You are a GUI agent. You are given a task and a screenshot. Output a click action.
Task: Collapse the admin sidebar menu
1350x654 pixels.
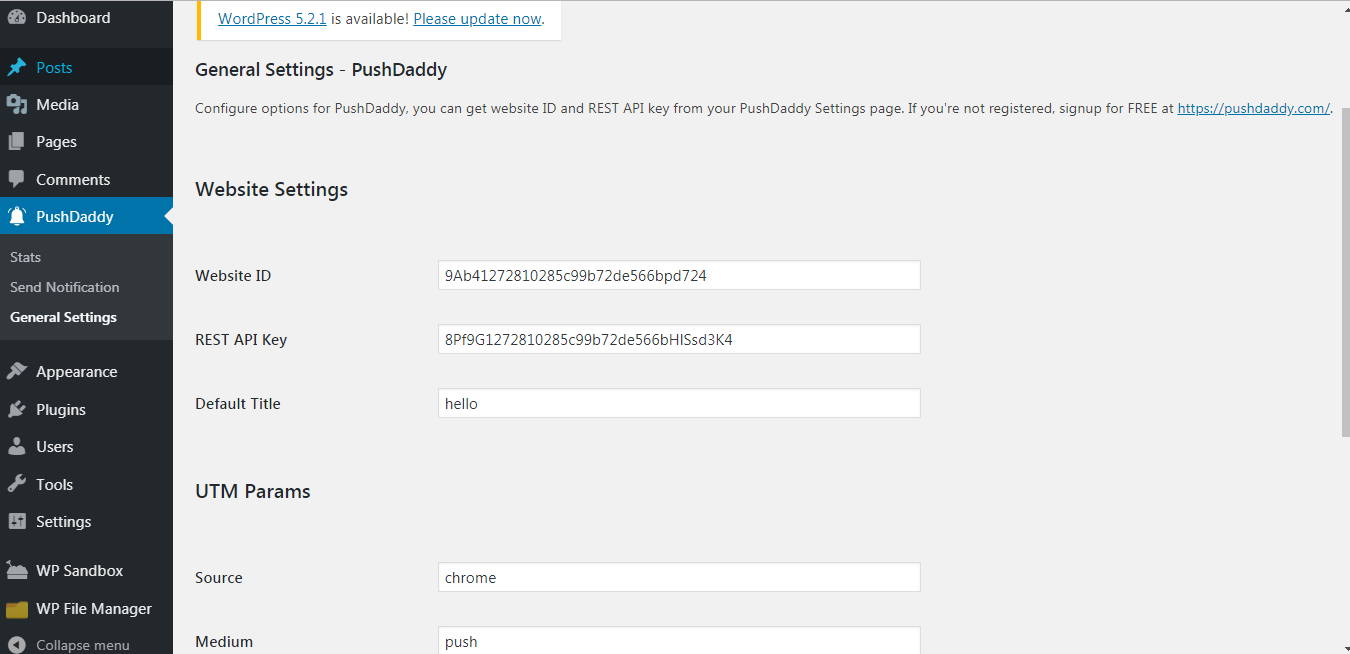tap(69, 645)
